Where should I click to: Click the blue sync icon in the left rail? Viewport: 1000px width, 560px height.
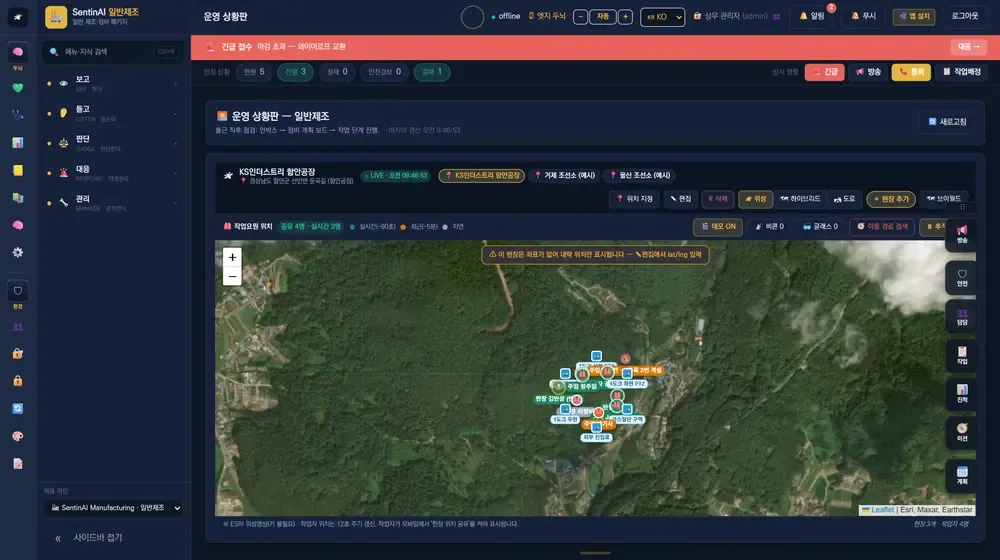click(17, 409)
